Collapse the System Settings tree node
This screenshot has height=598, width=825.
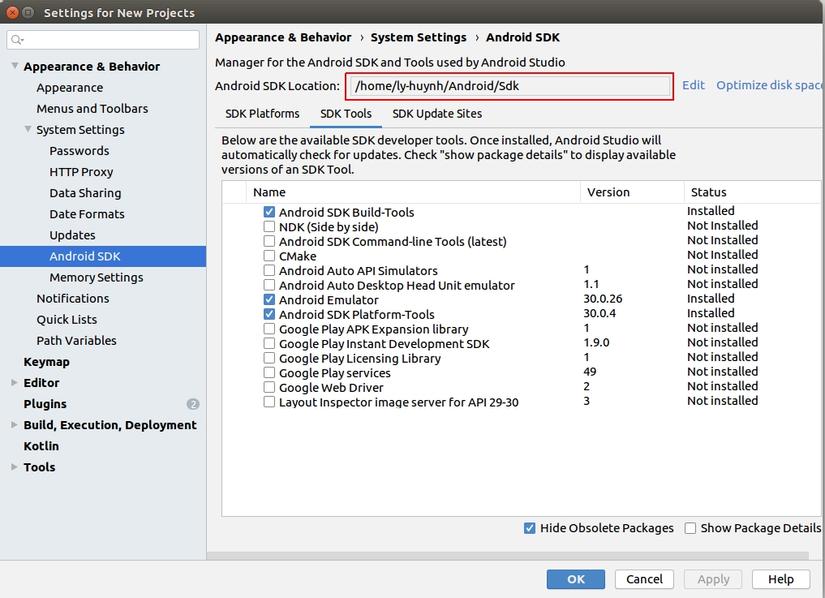28,130
